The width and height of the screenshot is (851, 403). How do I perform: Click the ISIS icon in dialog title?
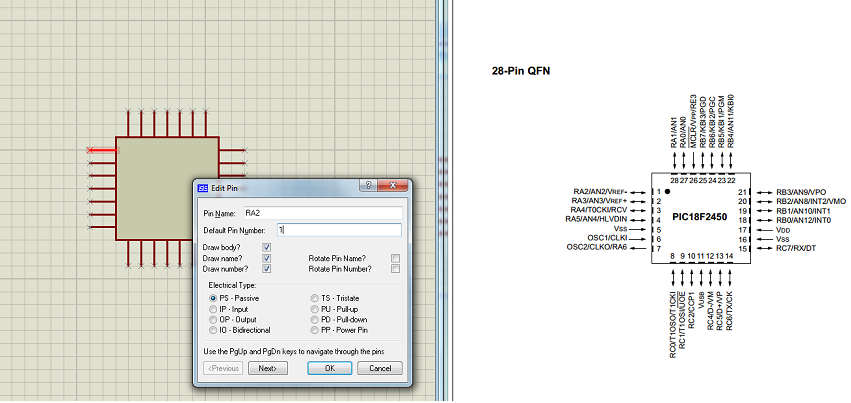click(202, 188)
